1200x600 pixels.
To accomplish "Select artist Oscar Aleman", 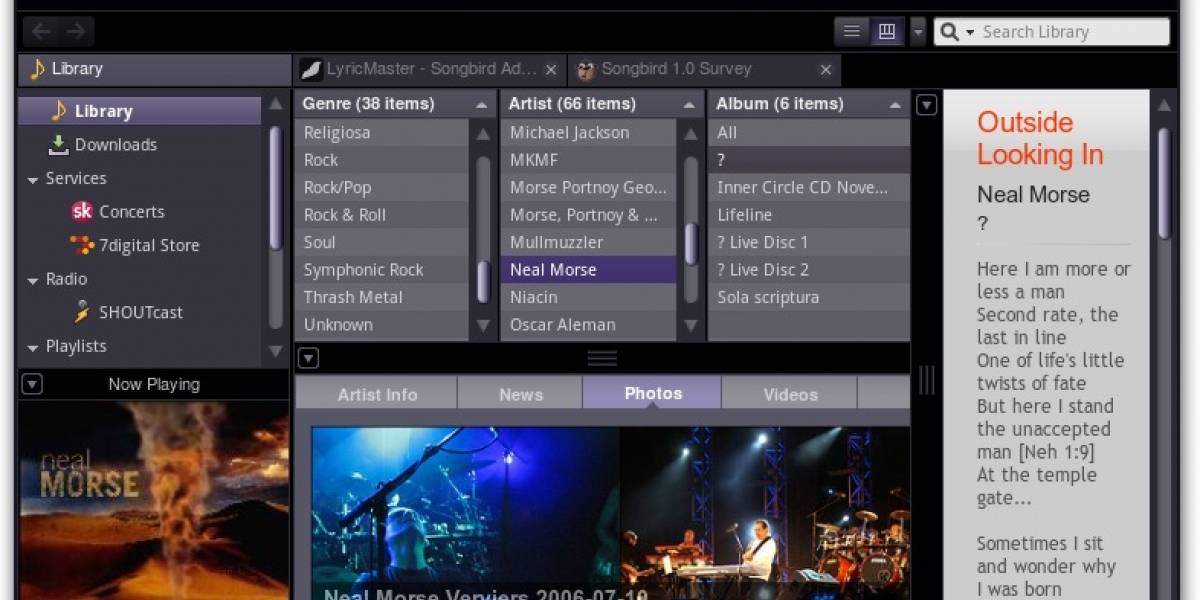I will 588,325.
